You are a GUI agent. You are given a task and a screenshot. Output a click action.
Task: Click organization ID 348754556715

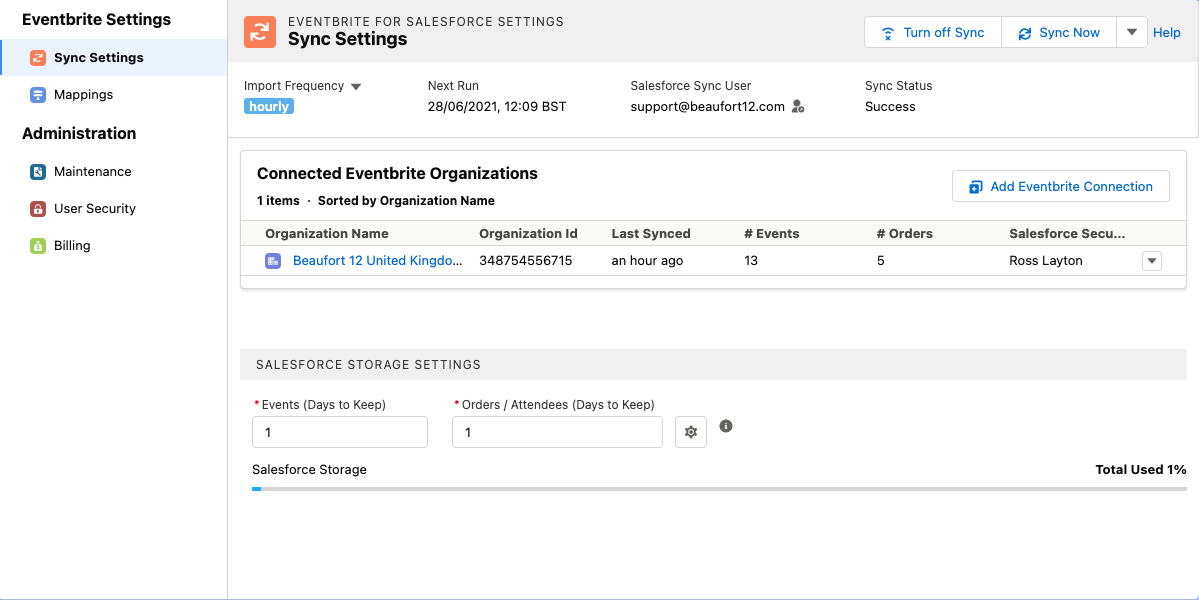[x=525, y=261]
